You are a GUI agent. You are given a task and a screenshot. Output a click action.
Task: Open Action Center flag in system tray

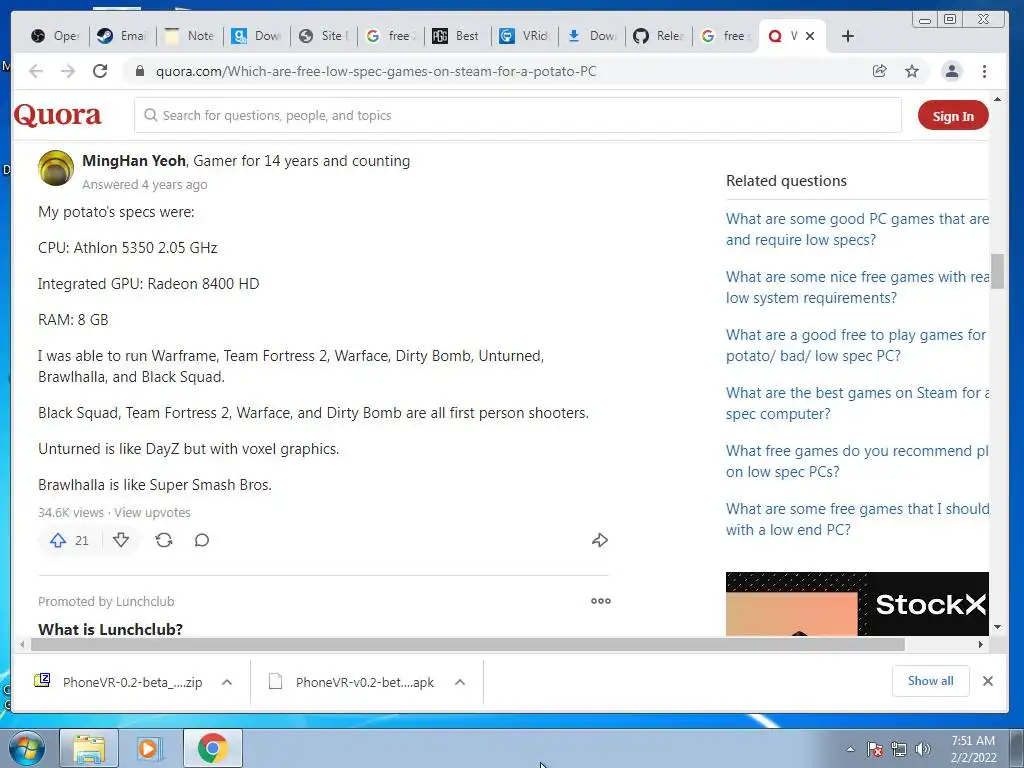point(875,749)
